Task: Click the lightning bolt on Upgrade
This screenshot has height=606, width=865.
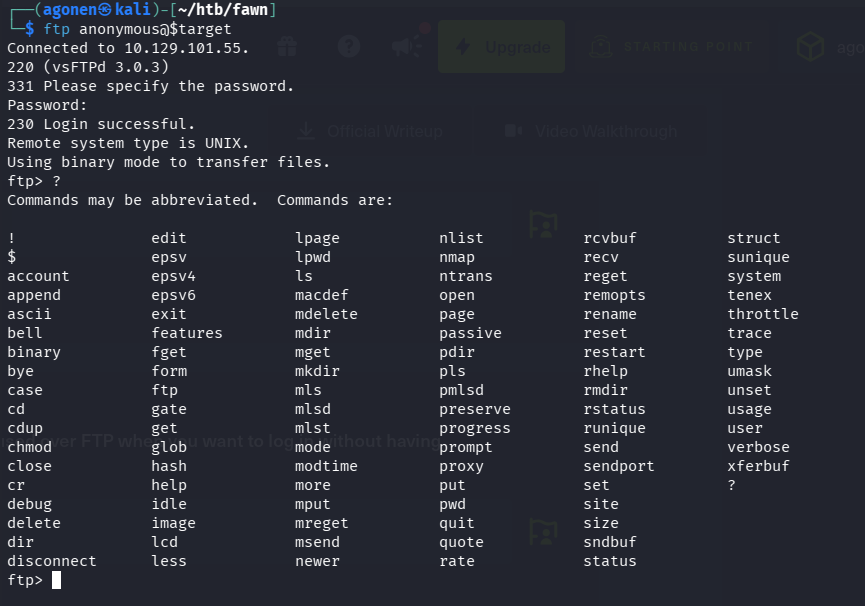Action: 462,47
